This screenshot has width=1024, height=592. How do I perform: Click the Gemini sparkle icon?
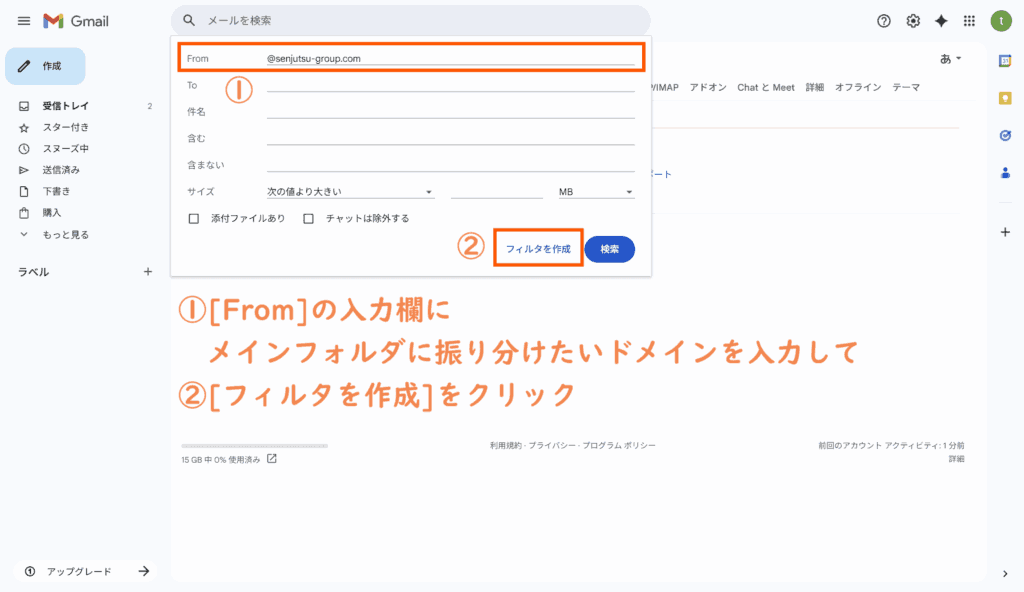pos(941,21)
